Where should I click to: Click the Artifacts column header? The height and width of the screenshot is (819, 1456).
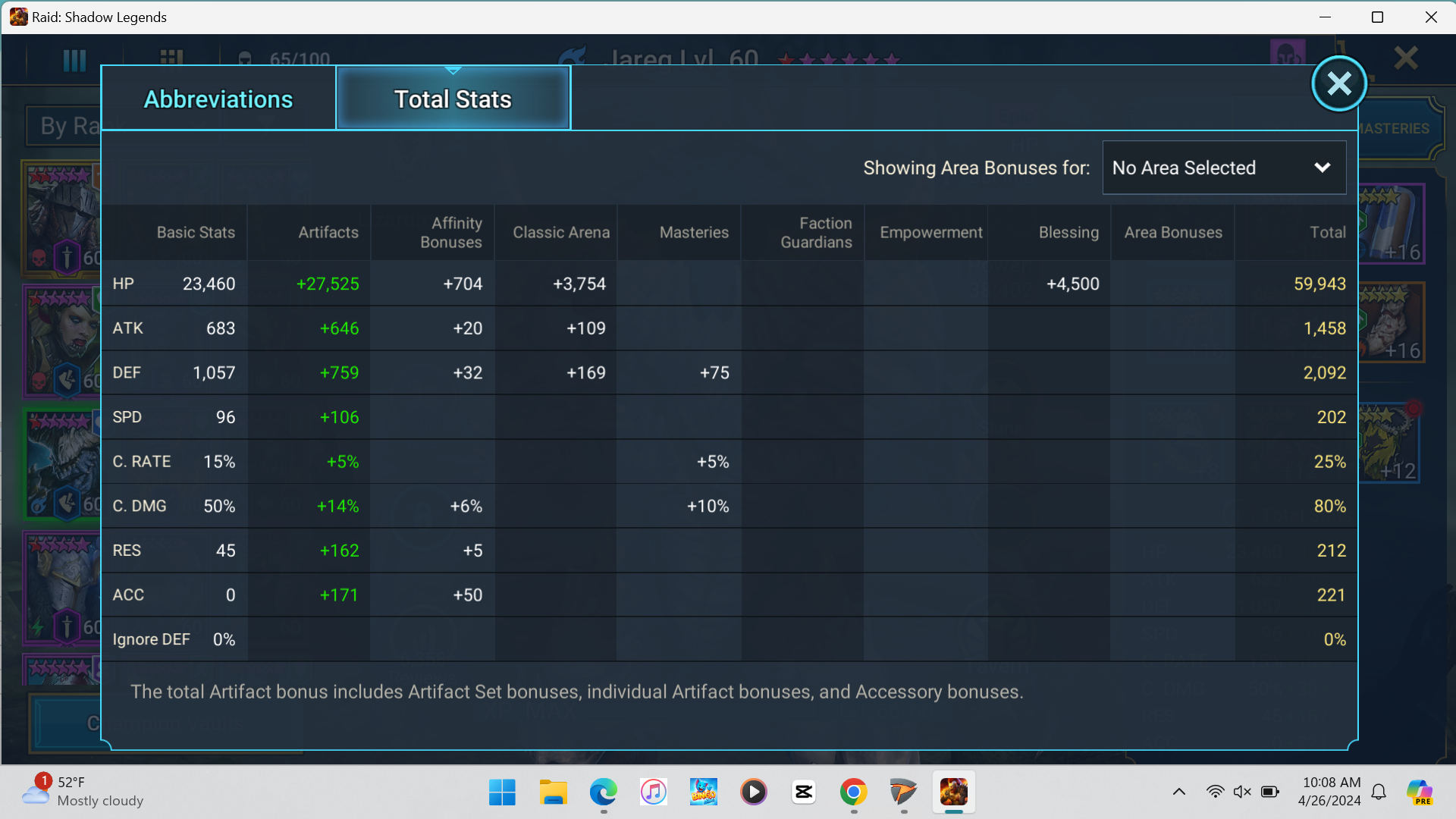[328, 232]
